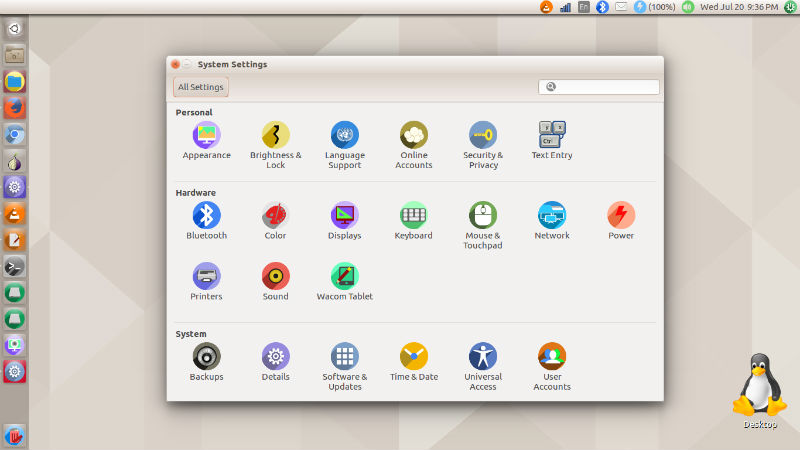Open Network settings
This screenshot has height=450, width=800.
[x=552, y=221]
